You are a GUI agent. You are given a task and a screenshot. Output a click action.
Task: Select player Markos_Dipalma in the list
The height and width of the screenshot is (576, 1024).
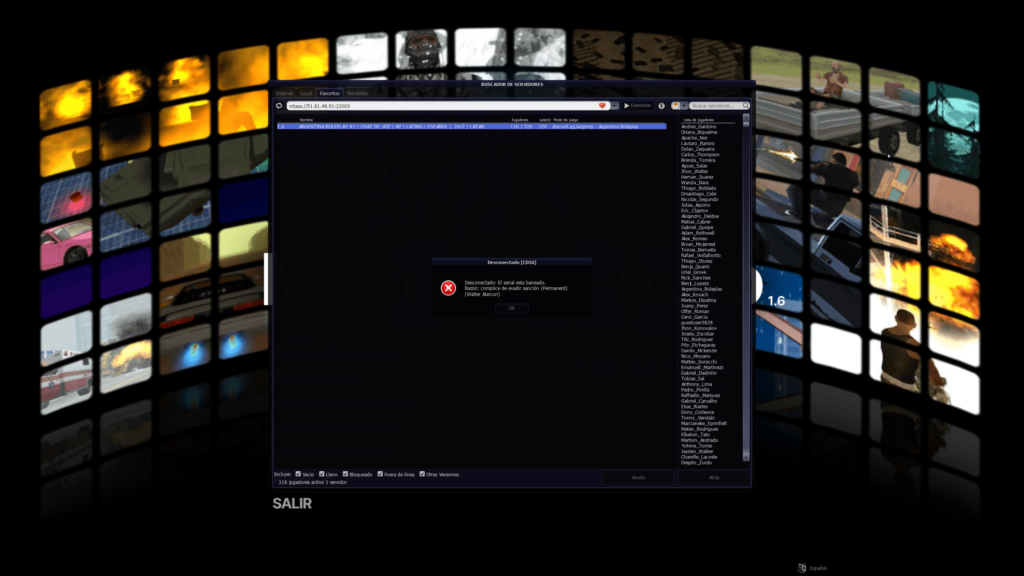pos(698,300)
